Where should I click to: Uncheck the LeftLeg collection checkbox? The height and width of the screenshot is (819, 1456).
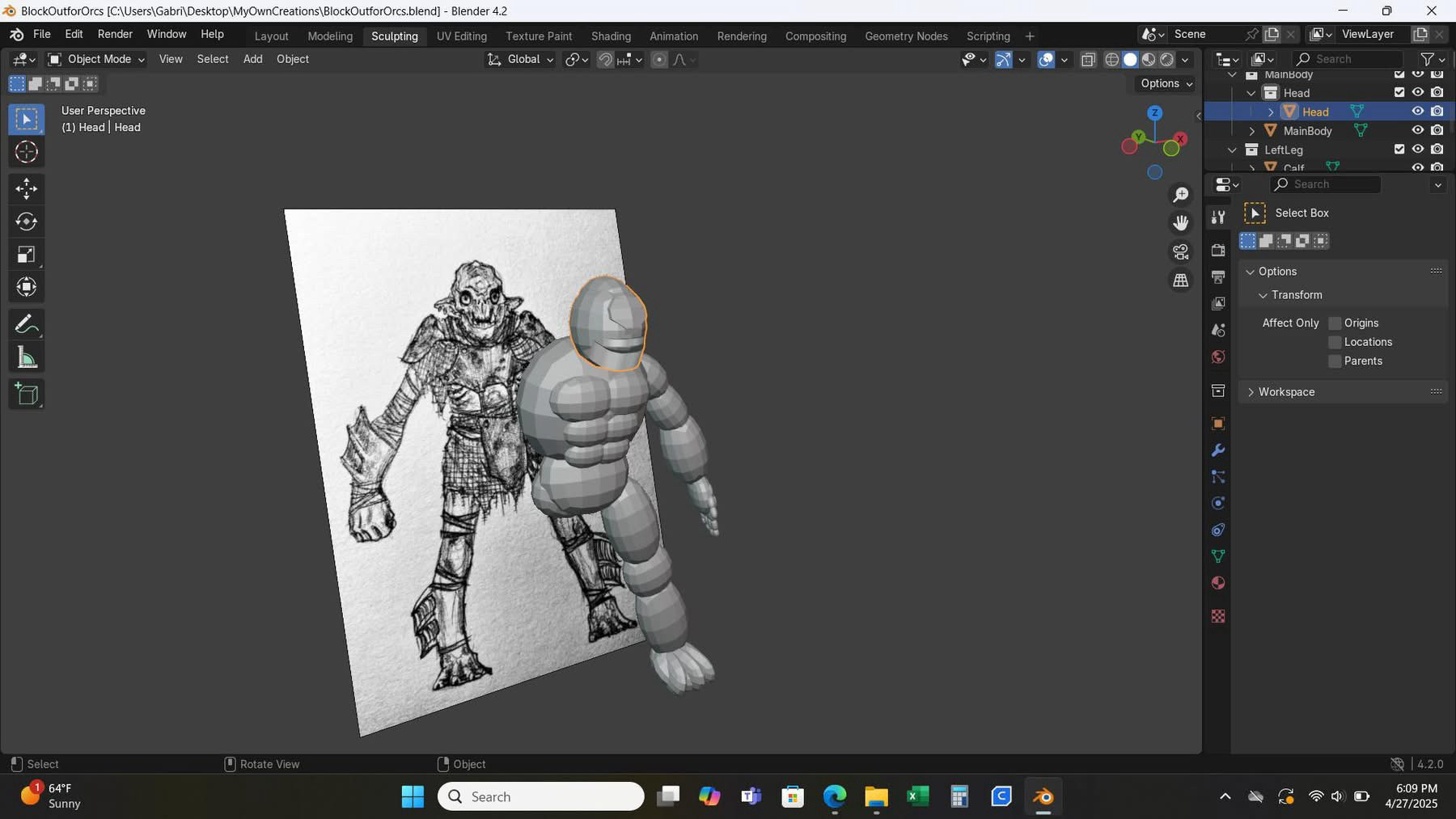click(1399, 150)
